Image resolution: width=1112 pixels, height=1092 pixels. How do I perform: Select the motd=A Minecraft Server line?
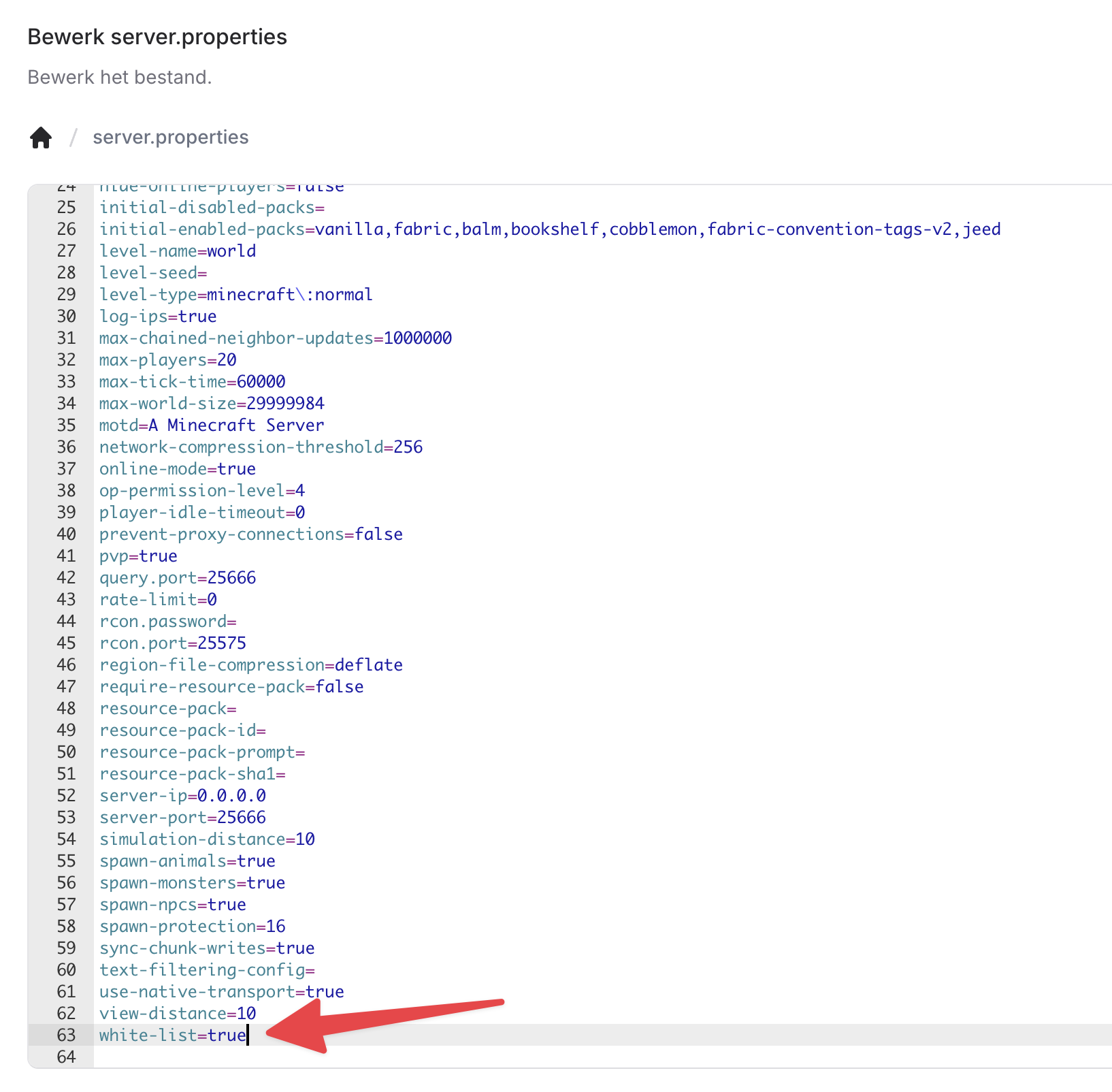pyautogui.click(x=211, y=425)
